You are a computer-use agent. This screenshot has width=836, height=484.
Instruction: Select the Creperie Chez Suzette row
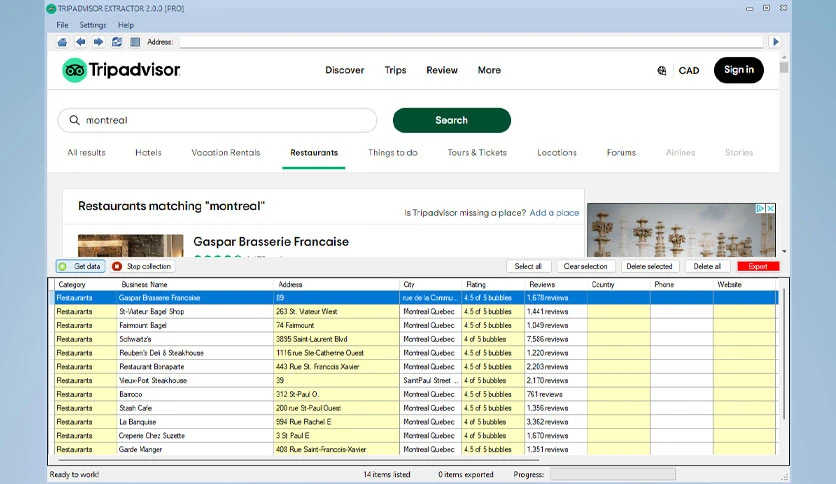coord(415,436)
